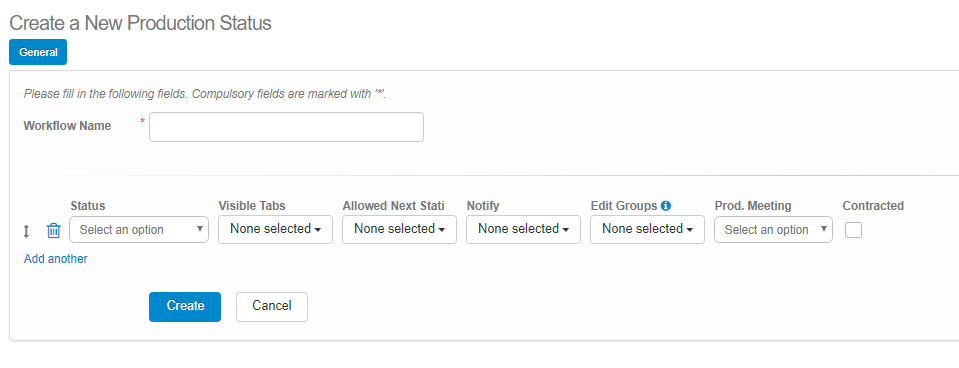Open the Notify multiselect dropdown
This screenshot has height=368, width=959.
click(x=523, y=229)
